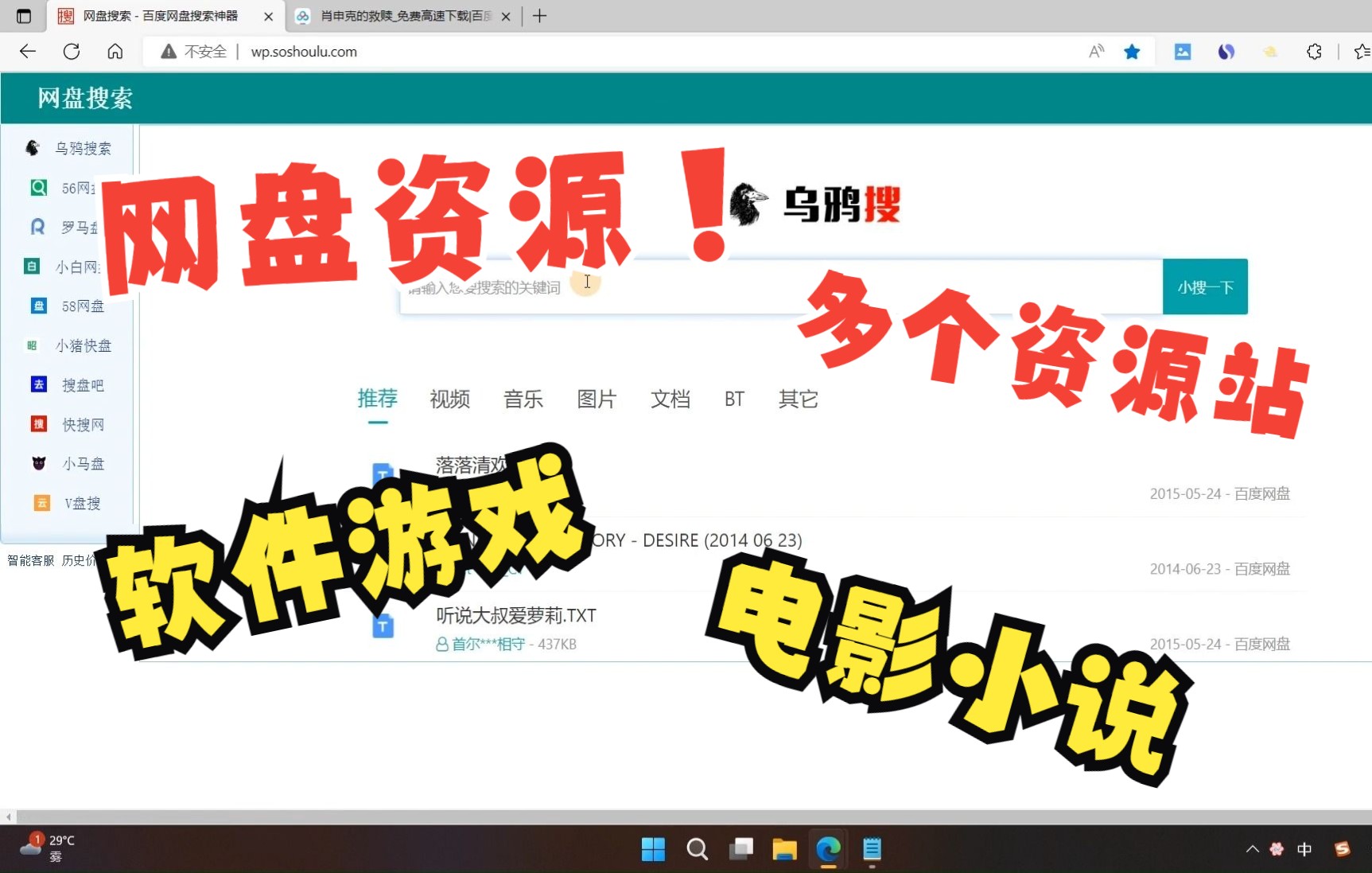This screenshot has height=873, width=1372.
Task: Open the browser home page
Action: (115, 52)
